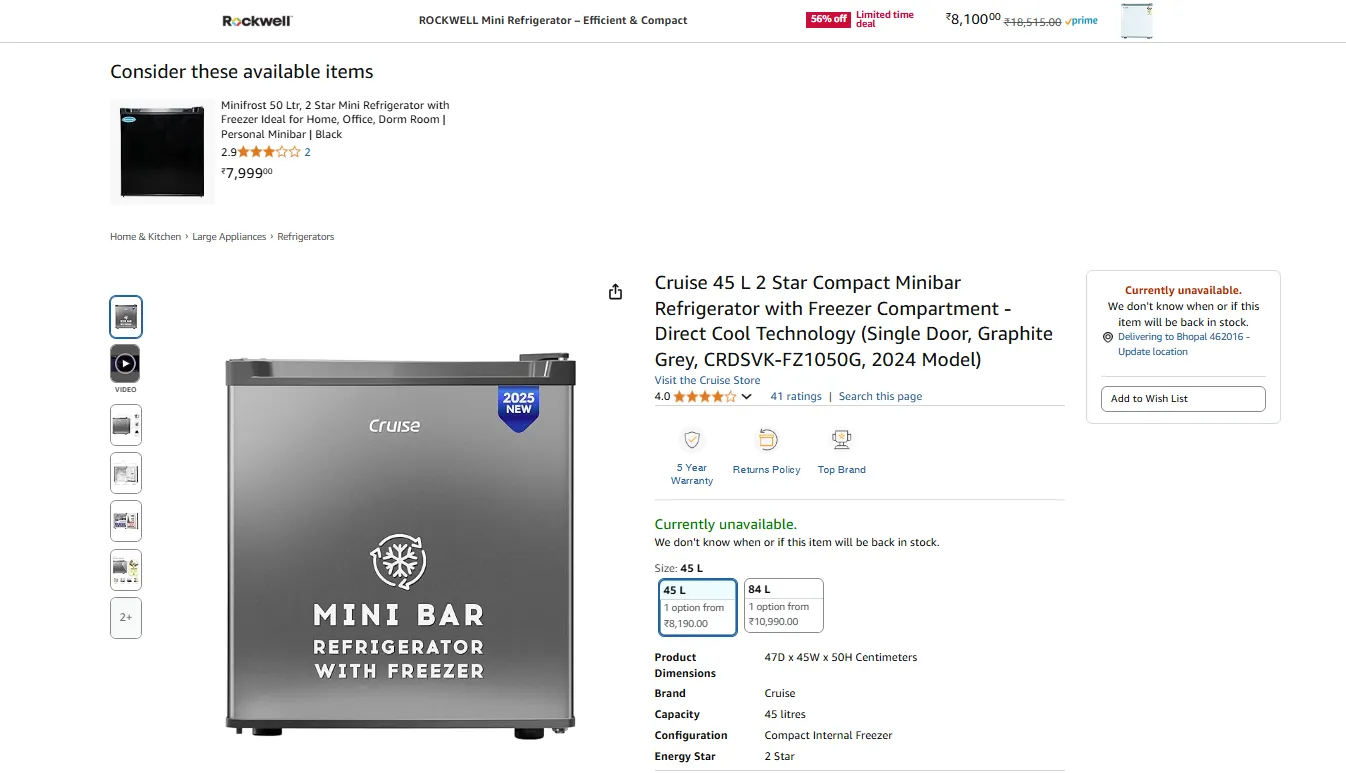Show more images via the 2+ thumbnail
Viewport: 1346px width, 773px height.
click(126, 618)
